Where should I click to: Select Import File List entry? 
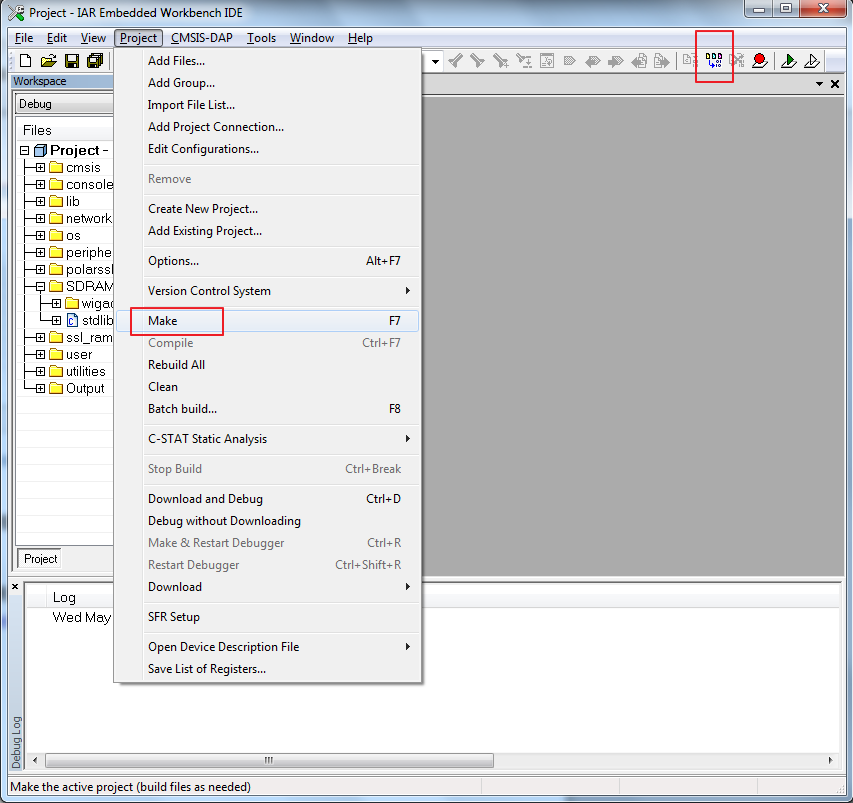pos(268,105)
